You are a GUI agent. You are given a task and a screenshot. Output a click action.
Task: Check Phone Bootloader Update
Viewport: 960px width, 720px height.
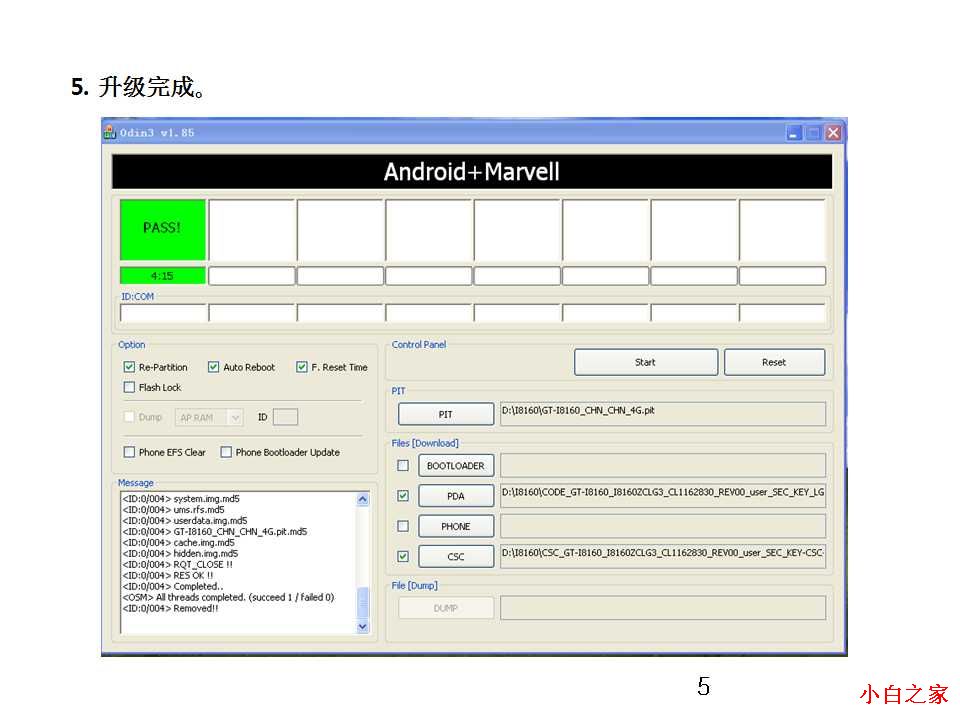tap(226, 452)
